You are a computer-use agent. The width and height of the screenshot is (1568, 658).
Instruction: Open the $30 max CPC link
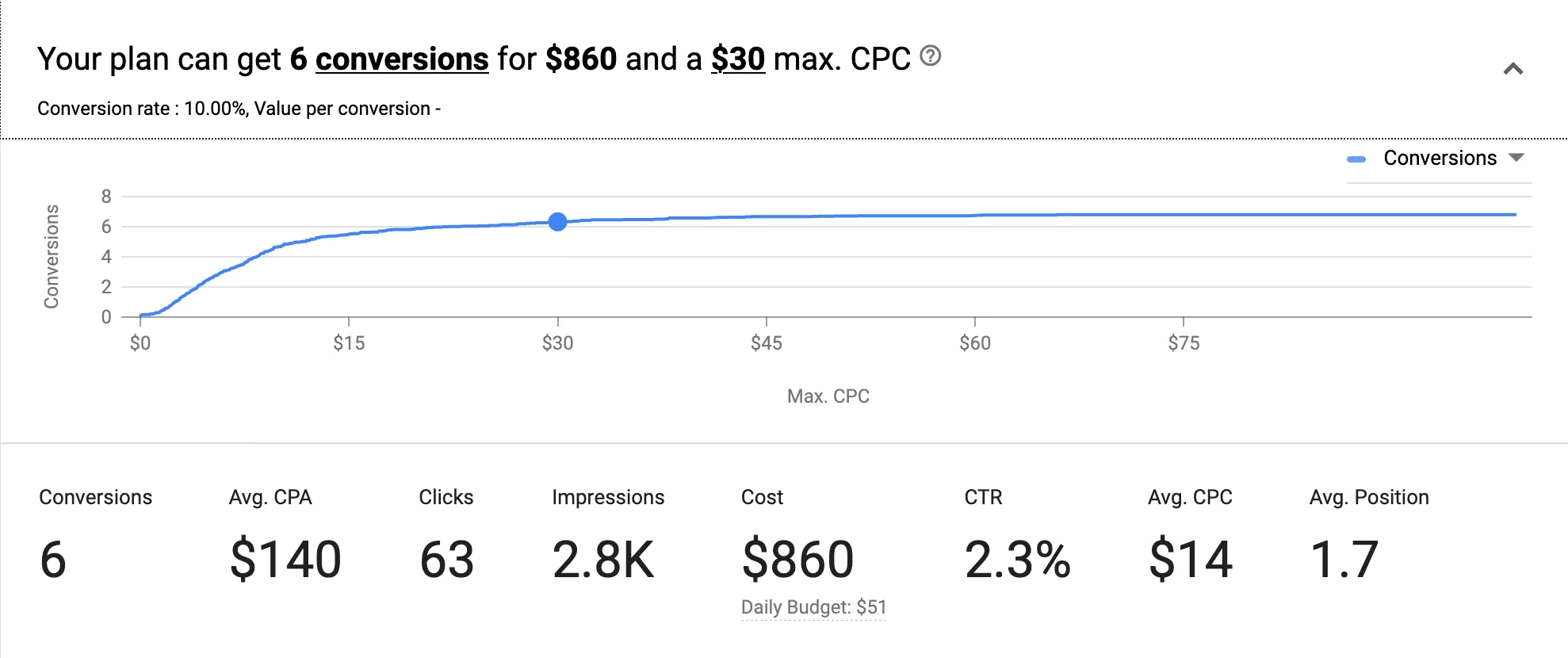pos(737,59)
